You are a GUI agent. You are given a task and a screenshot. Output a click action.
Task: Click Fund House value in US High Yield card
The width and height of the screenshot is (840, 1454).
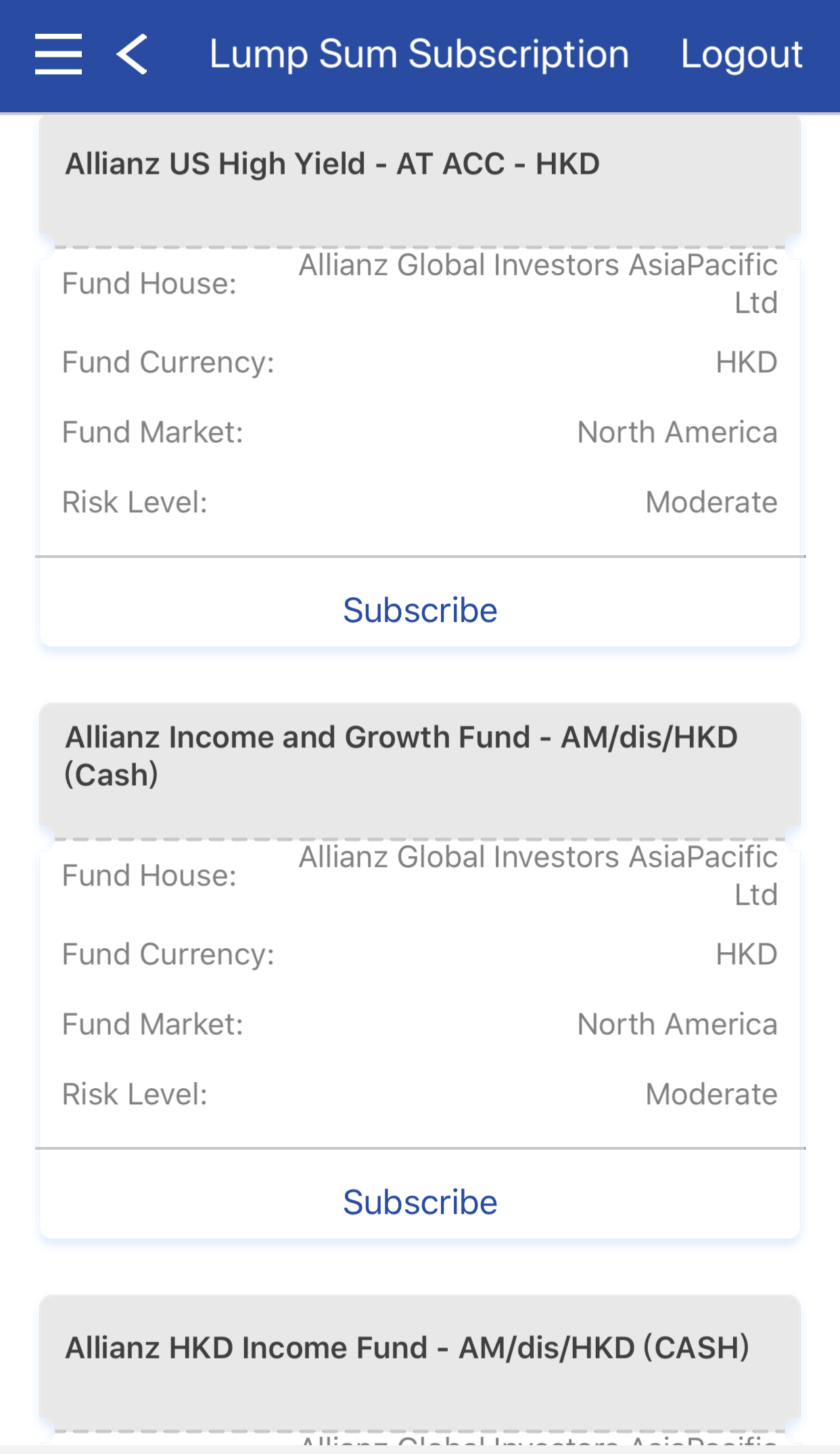(x=538, y=283)
